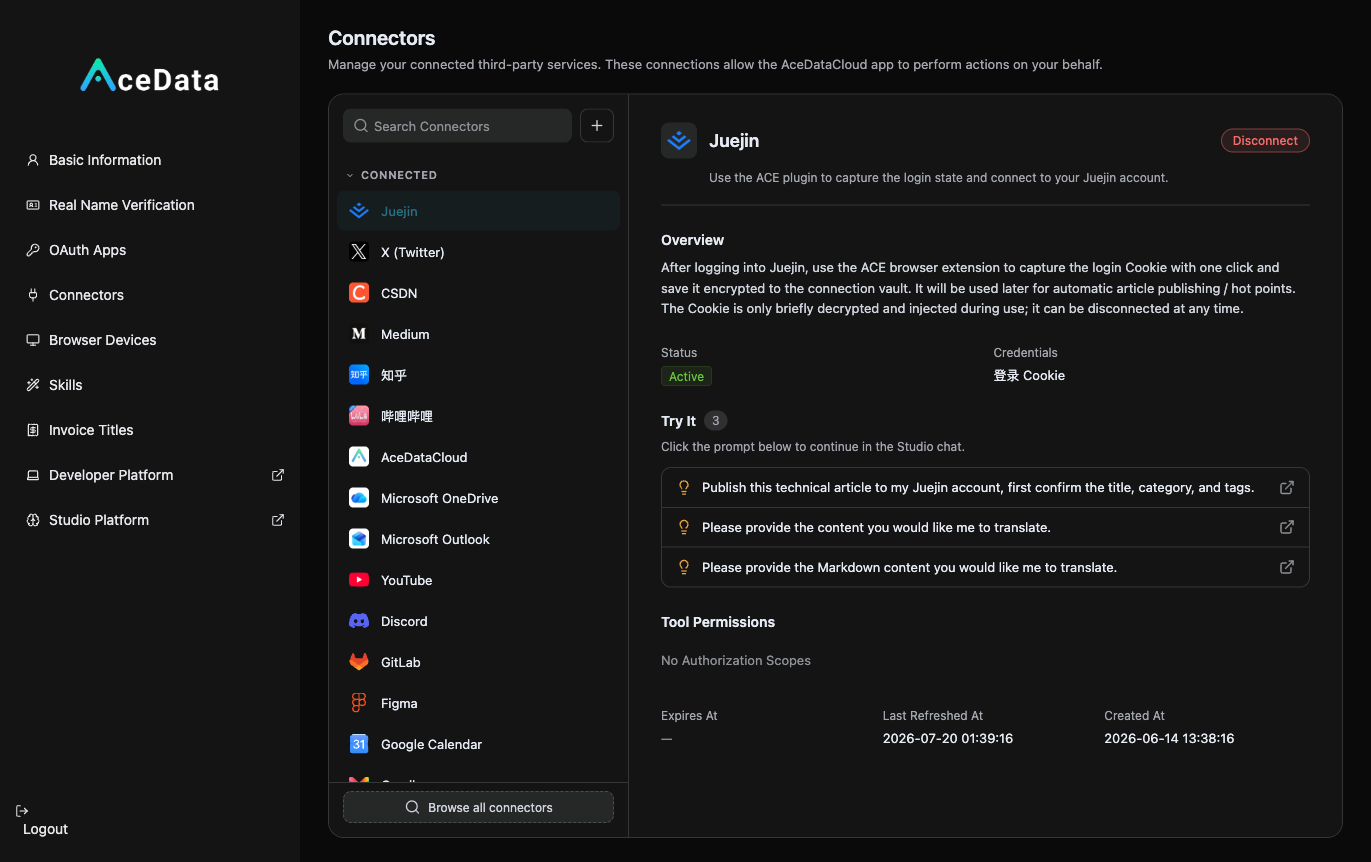Click the Juejin logo in detail header

point(679,141)
